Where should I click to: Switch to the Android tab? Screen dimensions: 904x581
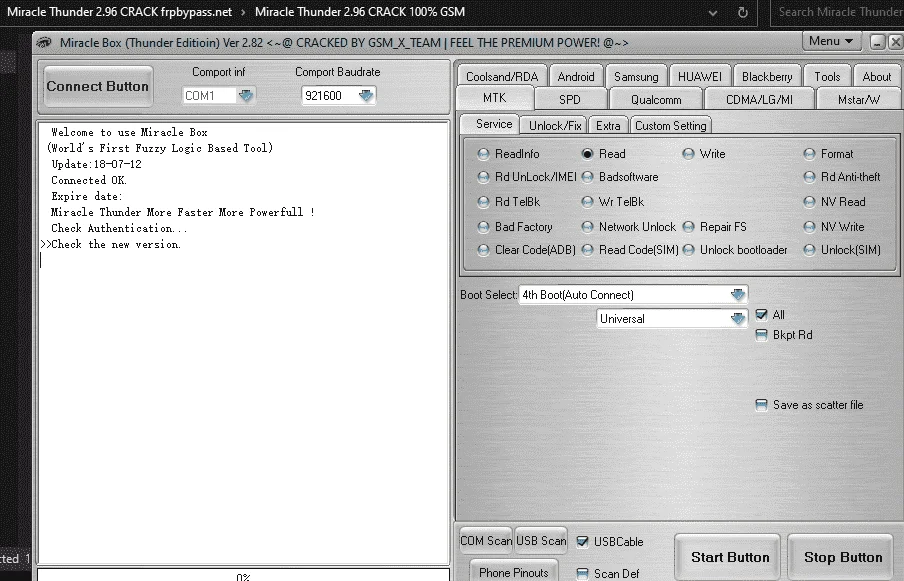pyautogui.click(x=575, y=77)
